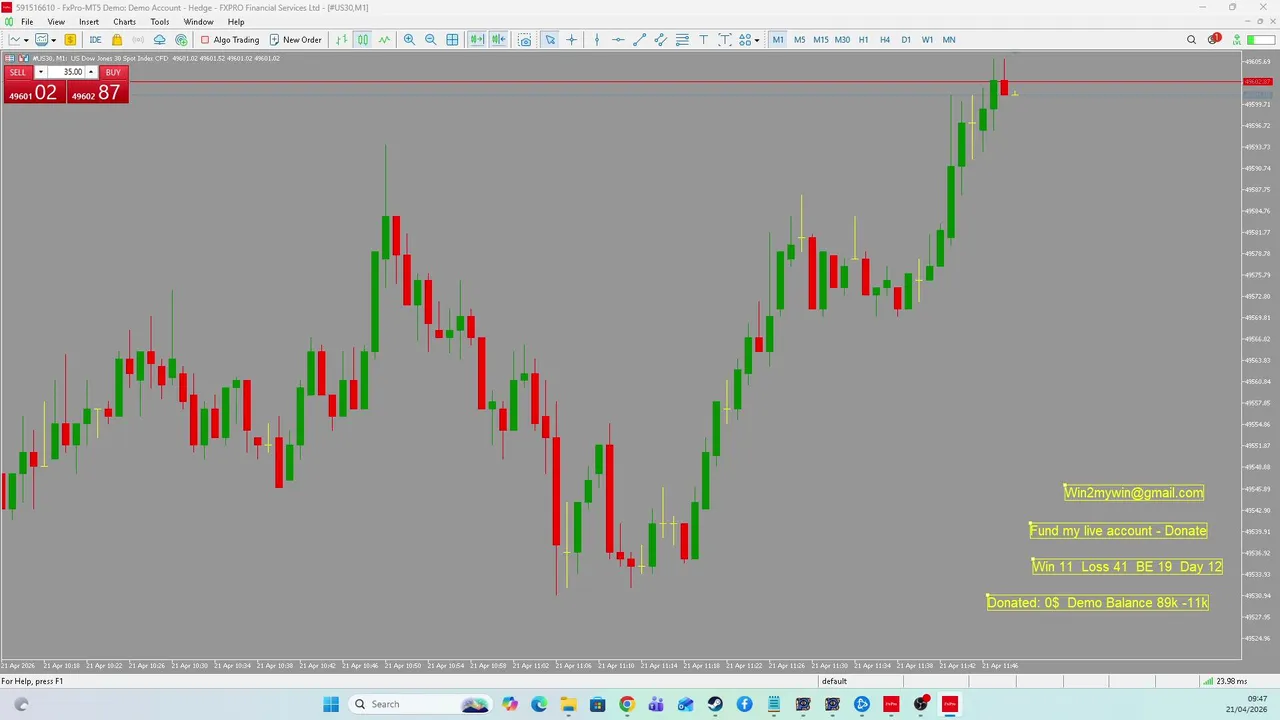Increase trade volume with up arrow
The height and width of the screenshot is (720, 1280).
tap(91, 72)
